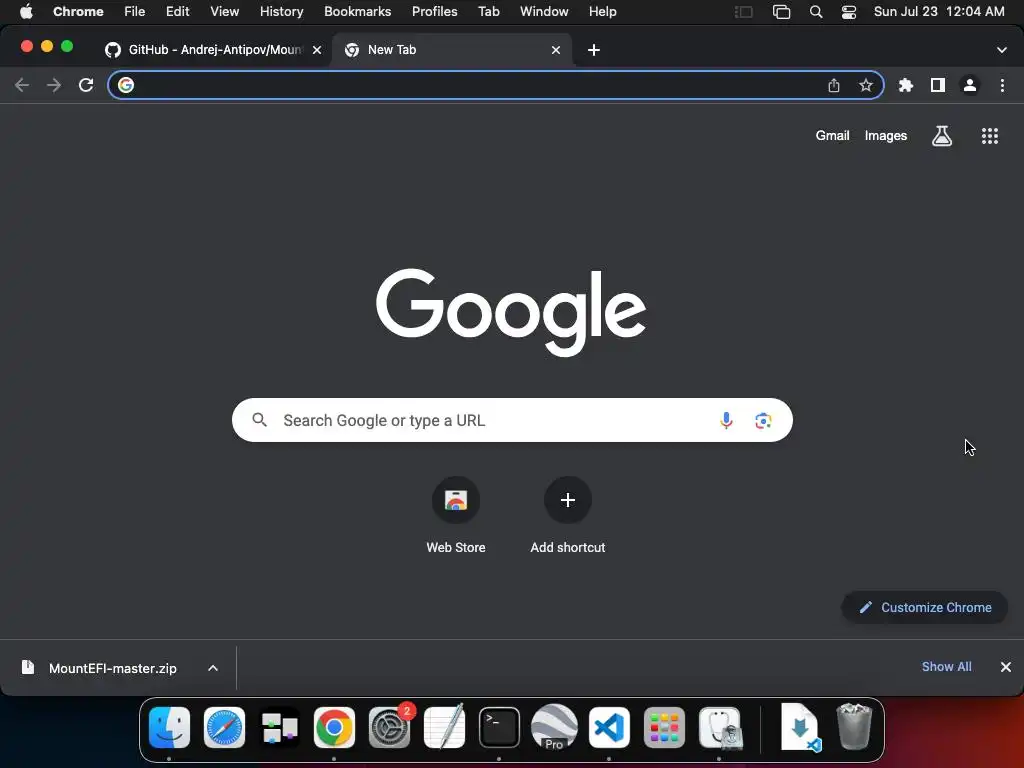Focus the Search Google or type a URL box
Image resolution: width=1024 pixels, height=768 pixels.
click(512, 420)
